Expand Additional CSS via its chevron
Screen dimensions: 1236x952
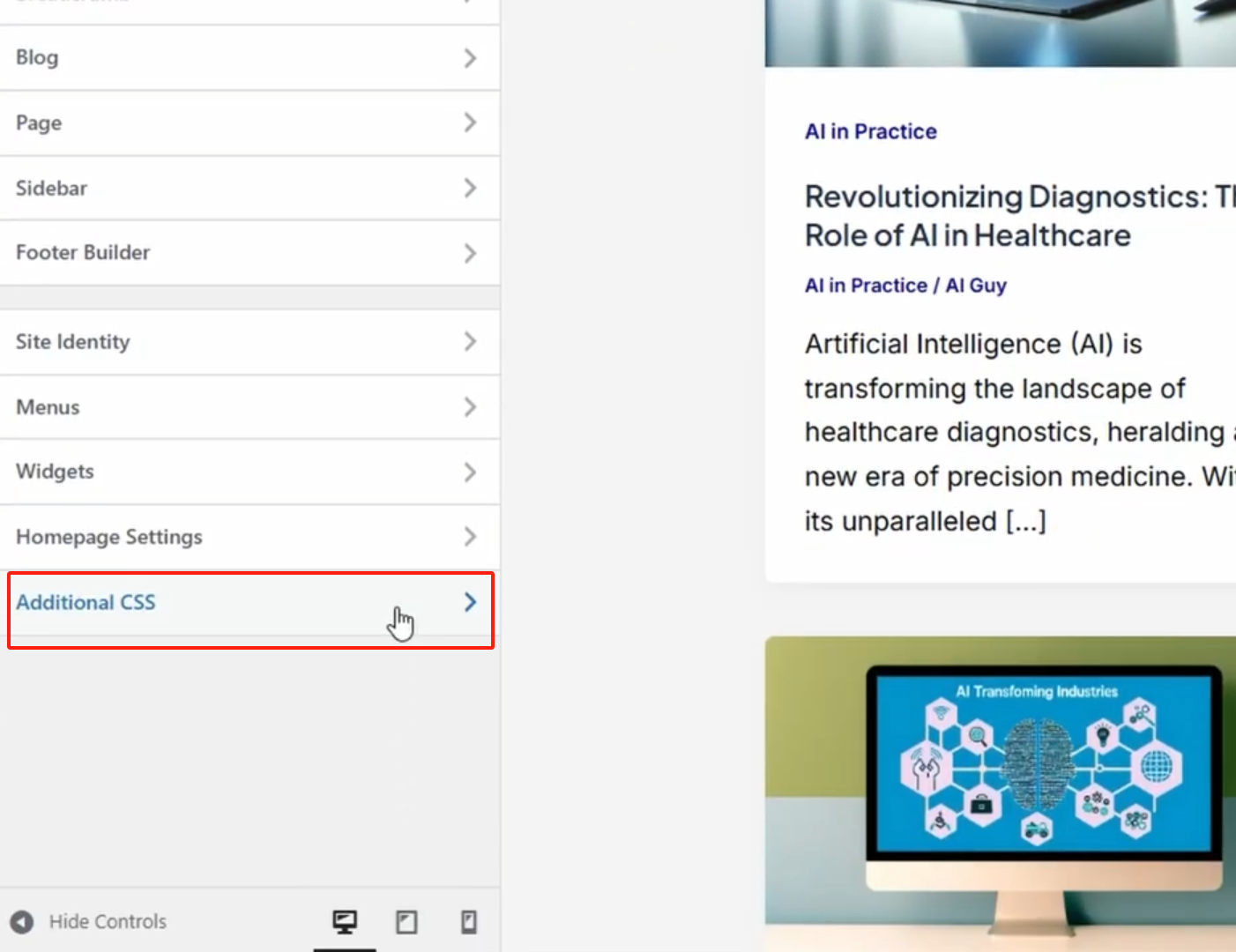pyautogui.click(x=470, y=602)
